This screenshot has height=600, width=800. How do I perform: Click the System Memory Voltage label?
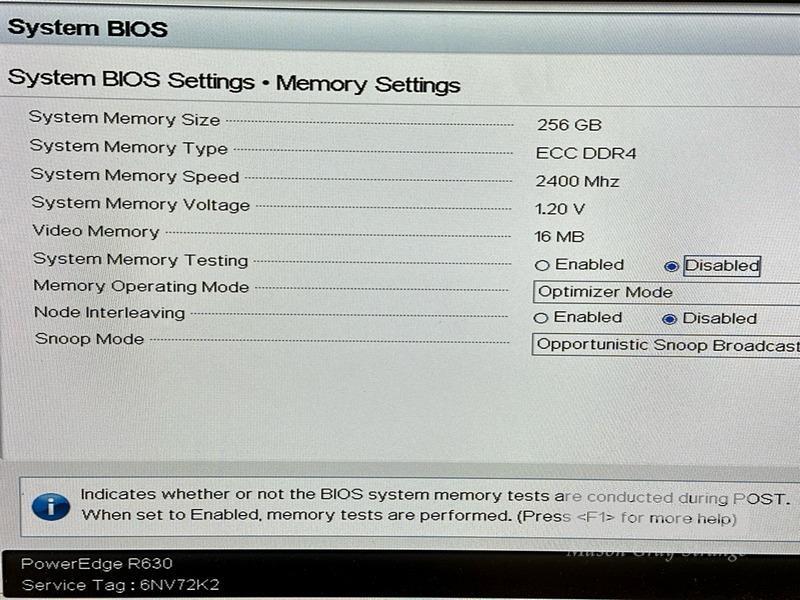tap(140, 204)
